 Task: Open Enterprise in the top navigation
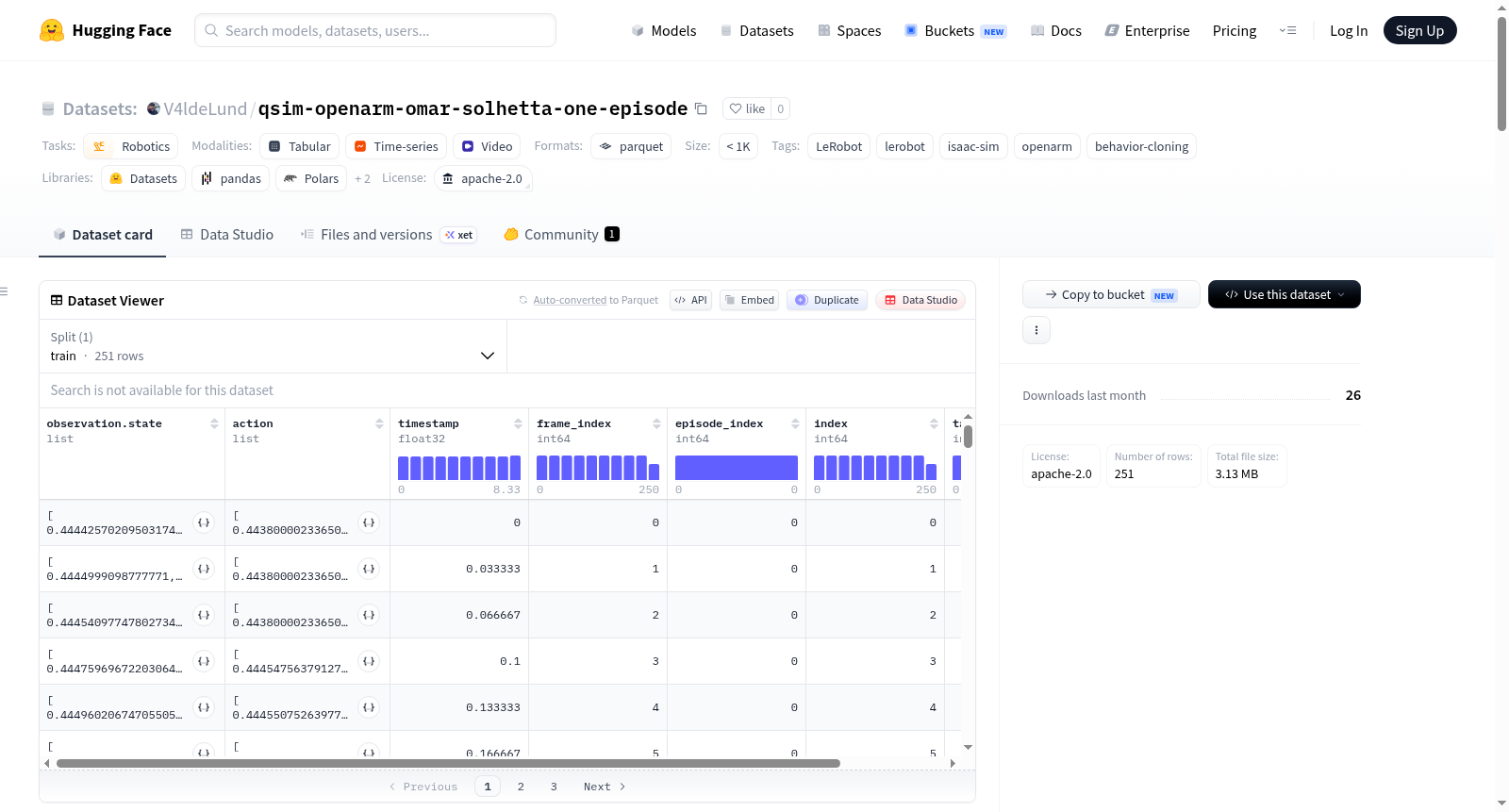(x=1147, y=30)
